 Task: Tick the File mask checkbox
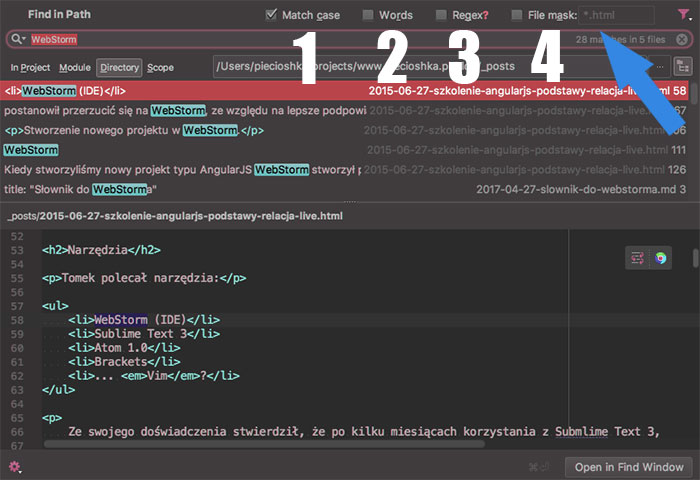516,15
